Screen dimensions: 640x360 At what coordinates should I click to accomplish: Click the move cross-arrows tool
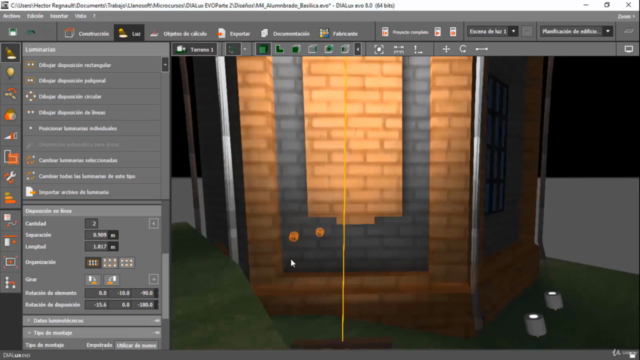pyautogui.click(x=446, y=49)
